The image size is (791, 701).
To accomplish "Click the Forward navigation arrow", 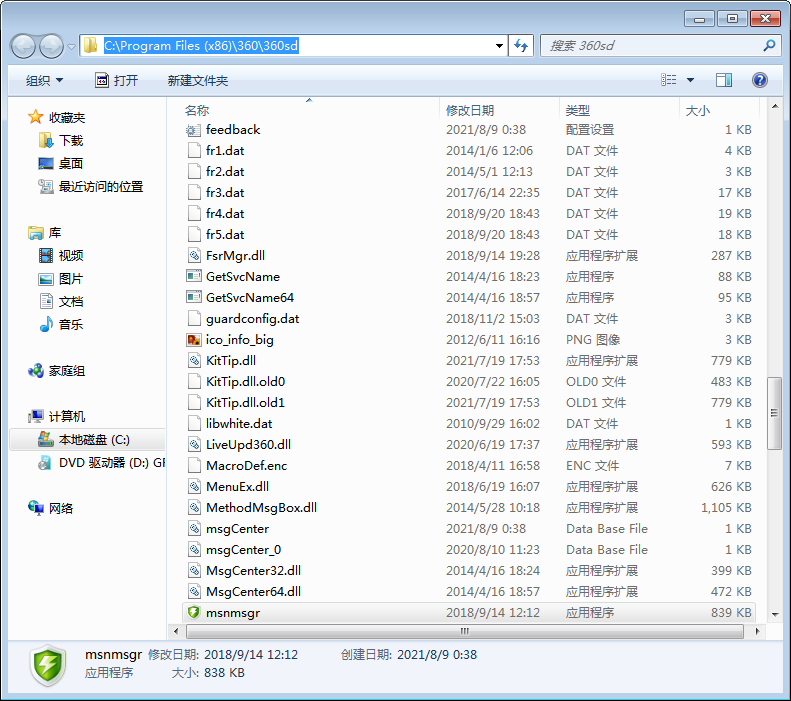I will coord(51,46).
